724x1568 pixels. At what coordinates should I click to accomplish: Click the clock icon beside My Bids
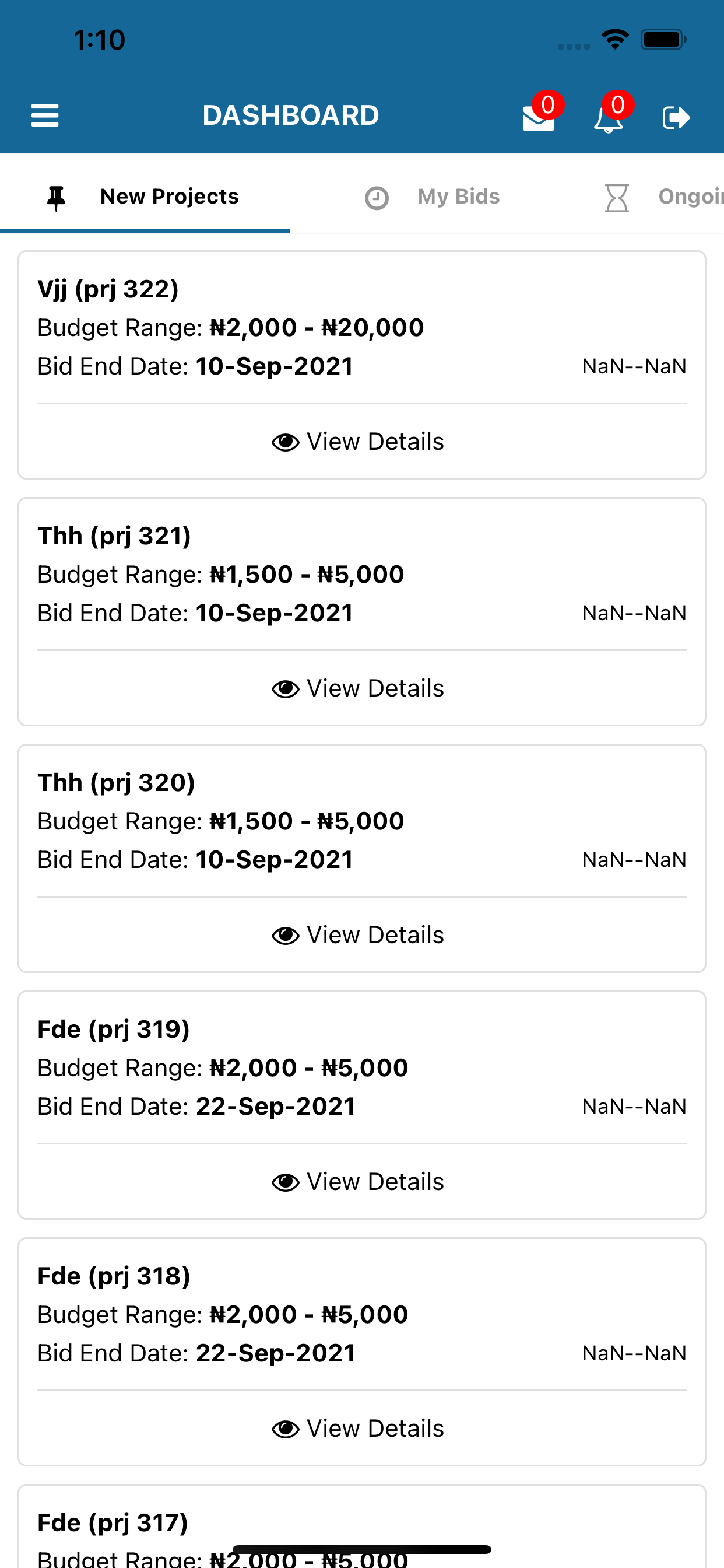[377, 198]
